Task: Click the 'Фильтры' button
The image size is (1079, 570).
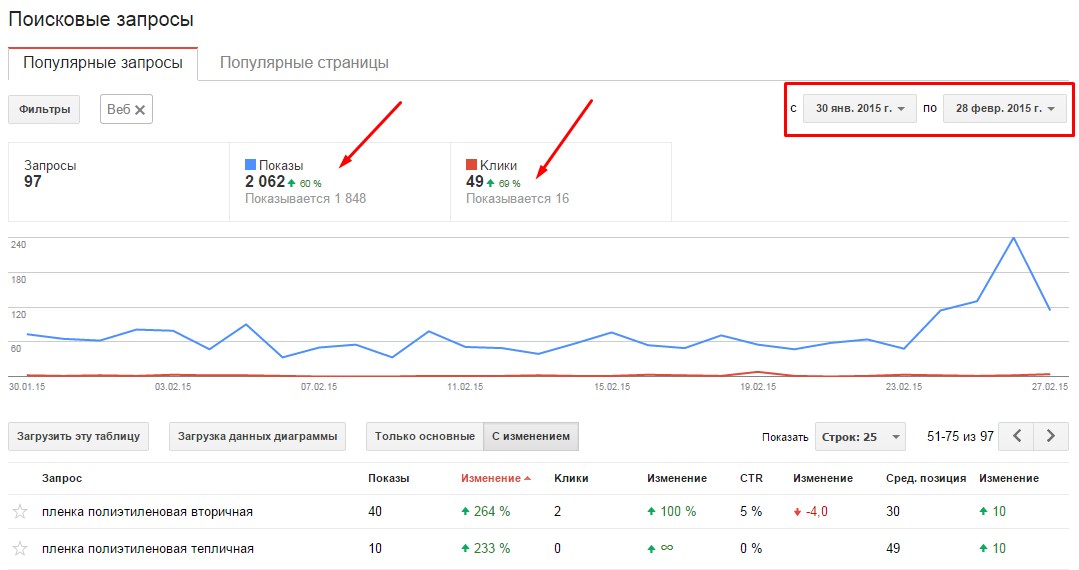Action: [x=44, y=109]
